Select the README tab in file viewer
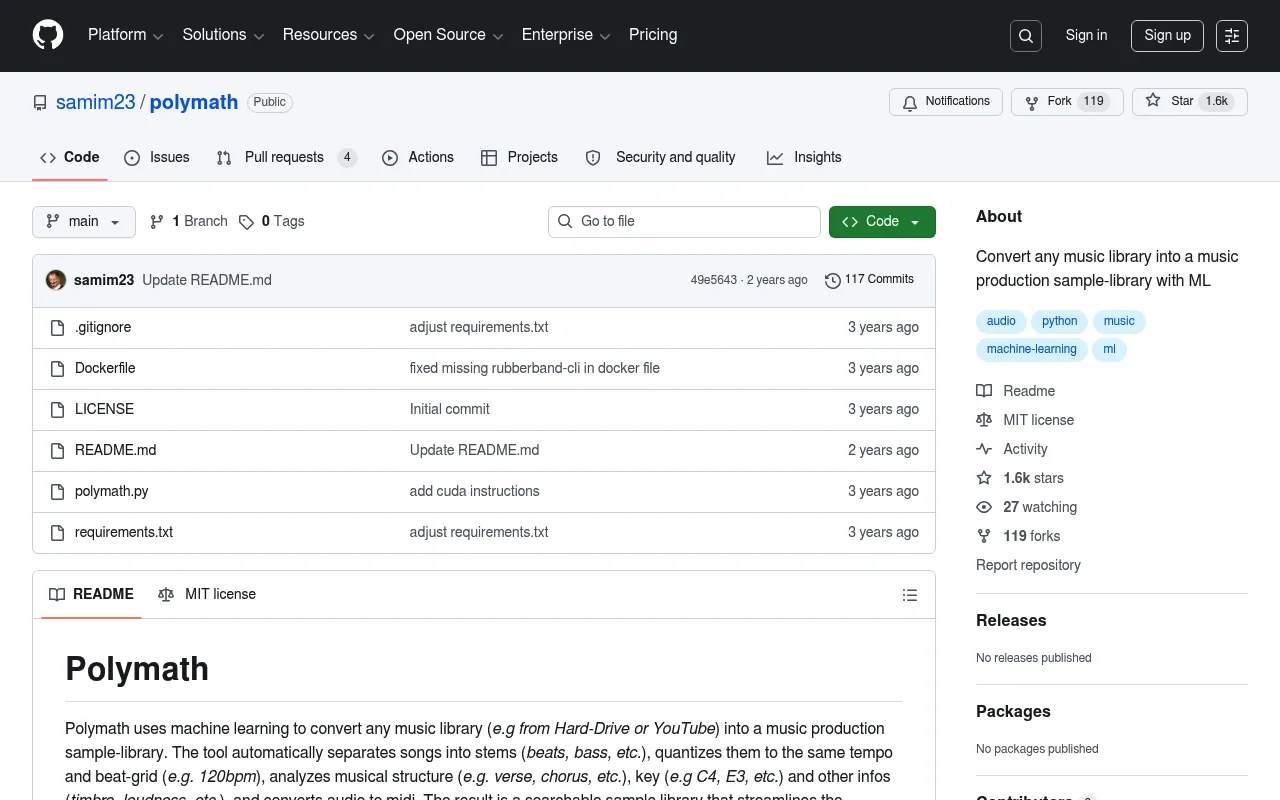This screenshot has width=1280, height=800. 91,595
